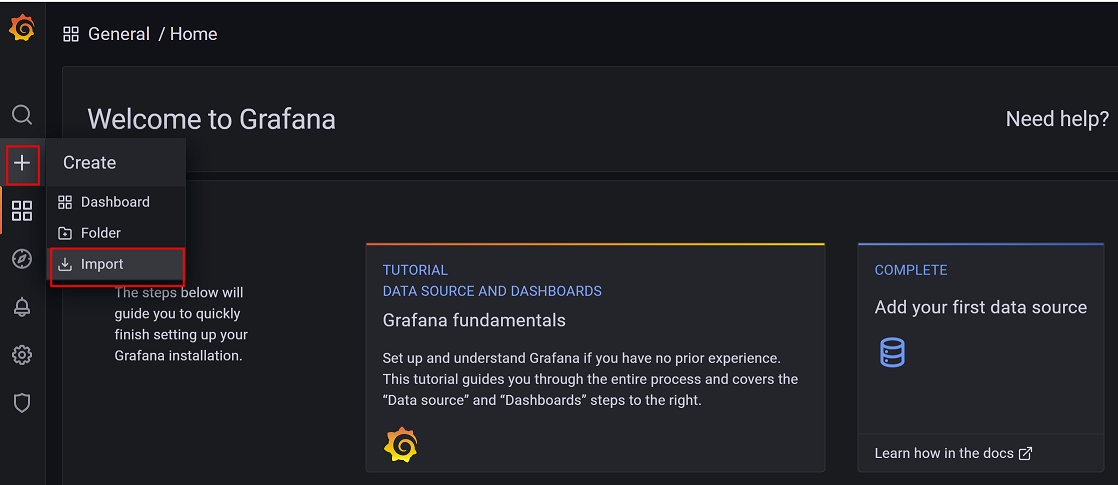Screen dimensions: 1118x485
Task: Open the Configuration gear icon
Action: pos(22,355)
